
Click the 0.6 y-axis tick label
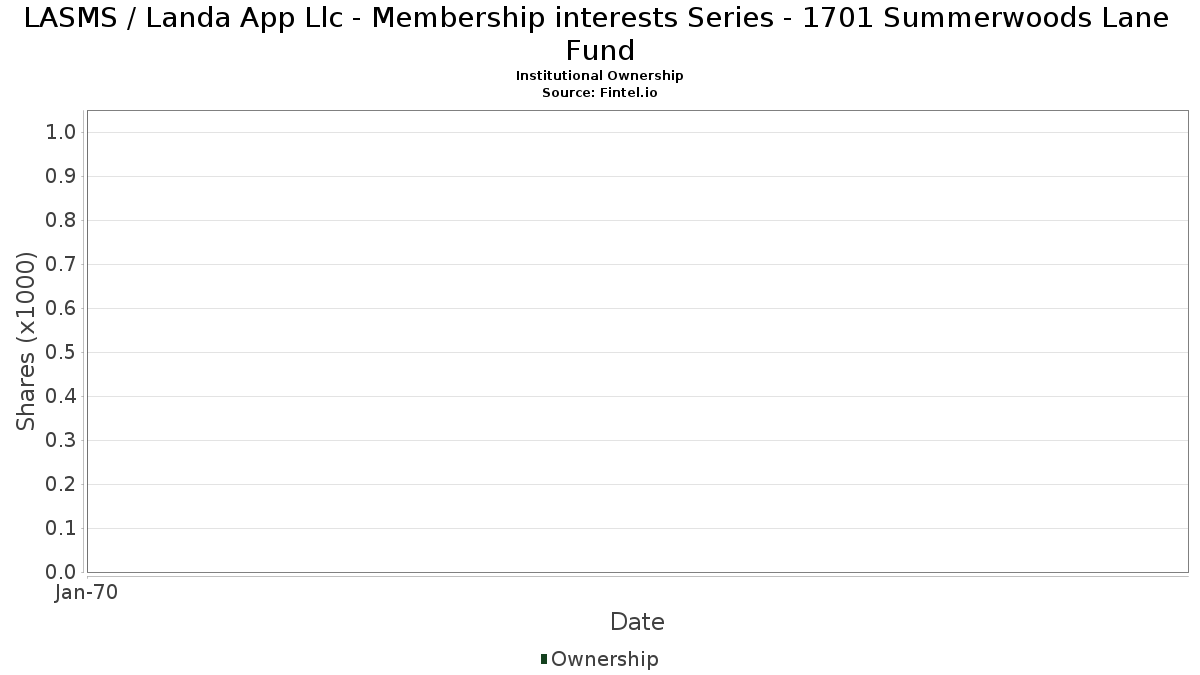coord(62,309)
